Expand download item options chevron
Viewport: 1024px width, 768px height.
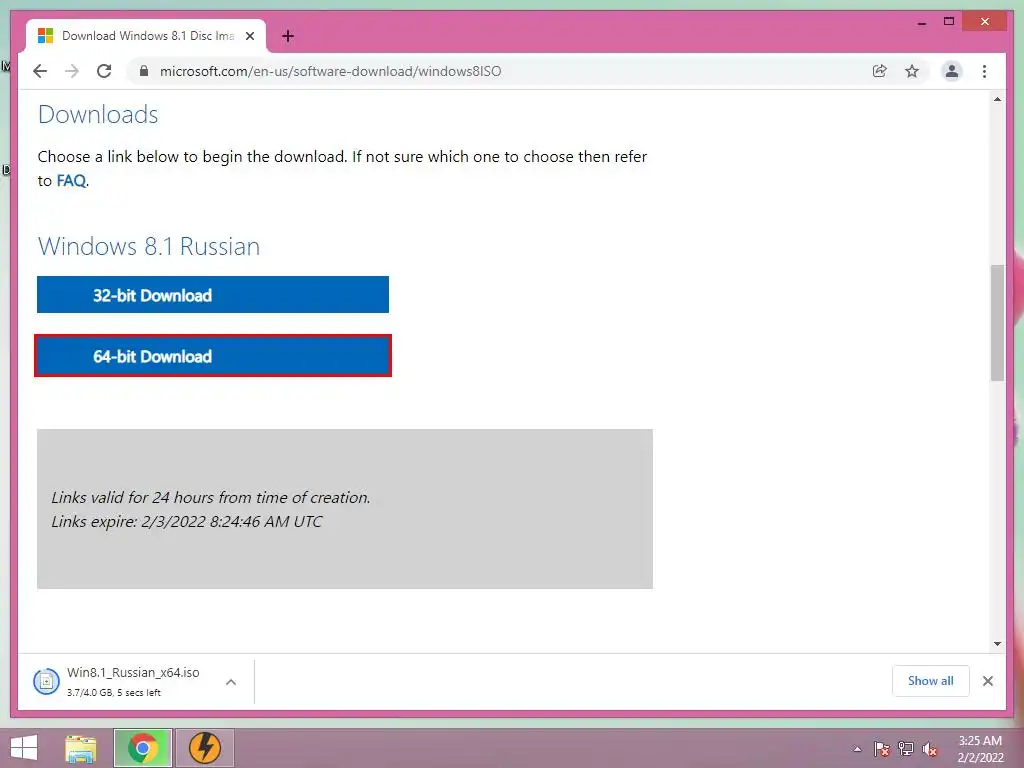(231, 682)
